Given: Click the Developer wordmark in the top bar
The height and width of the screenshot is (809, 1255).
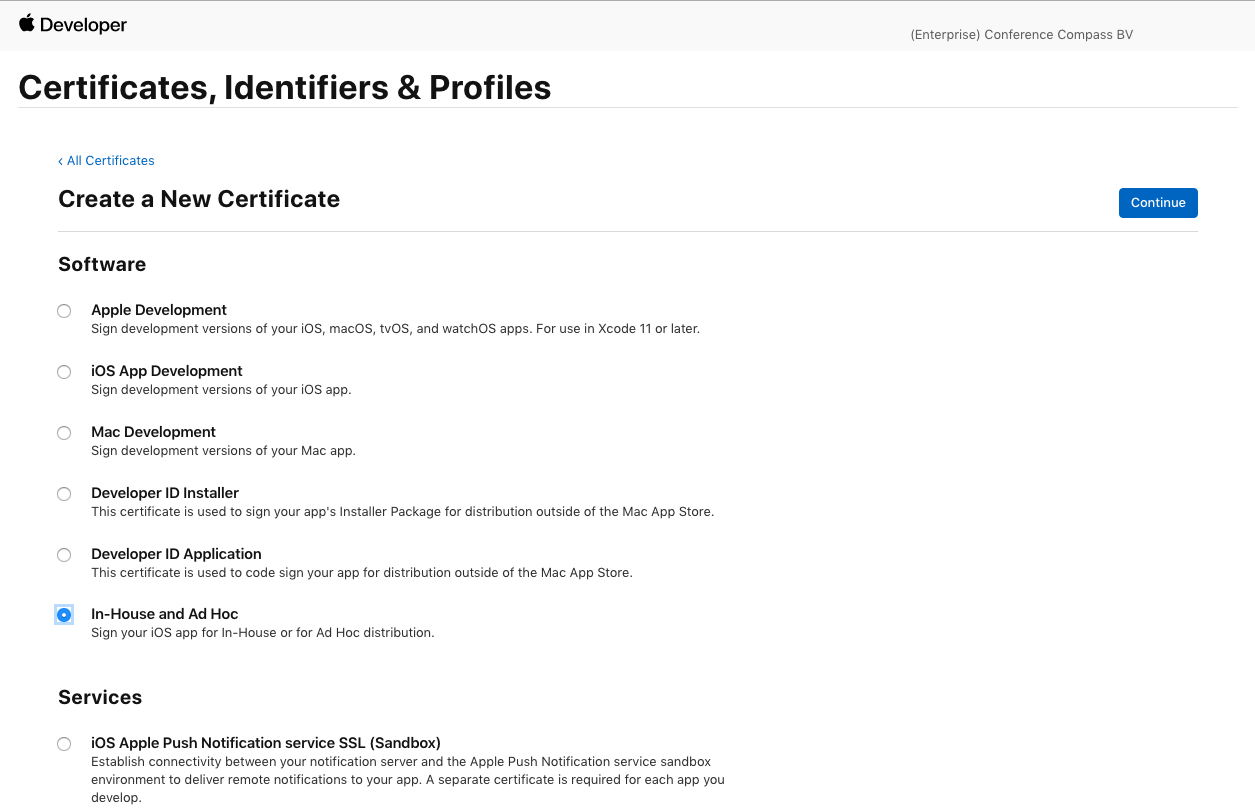Looking at the screenshot, I should (85, 24).
